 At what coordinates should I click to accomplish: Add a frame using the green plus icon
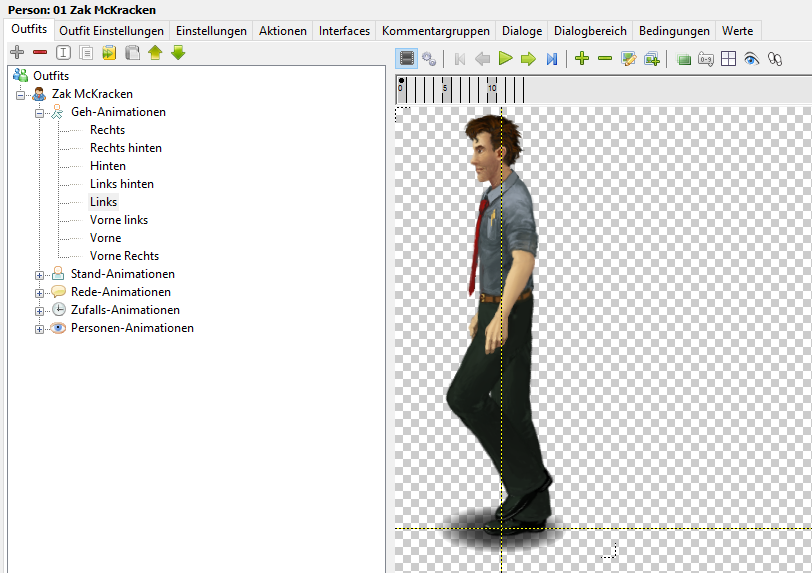pos(582,59)
